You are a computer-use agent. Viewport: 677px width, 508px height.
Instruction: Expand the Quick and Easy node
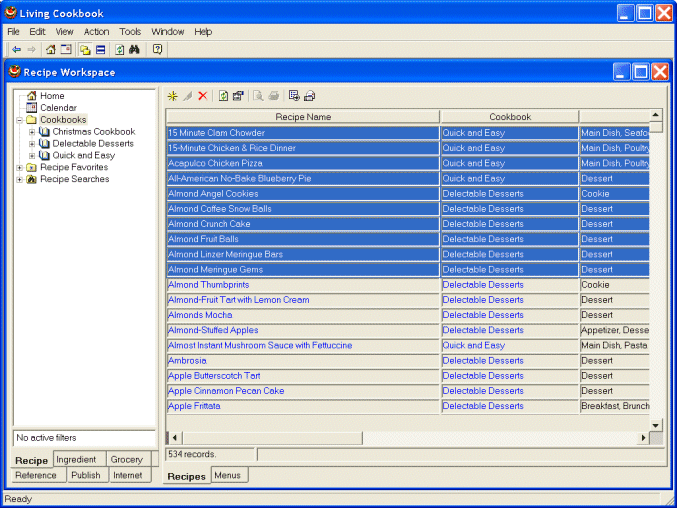pos(32,155)
